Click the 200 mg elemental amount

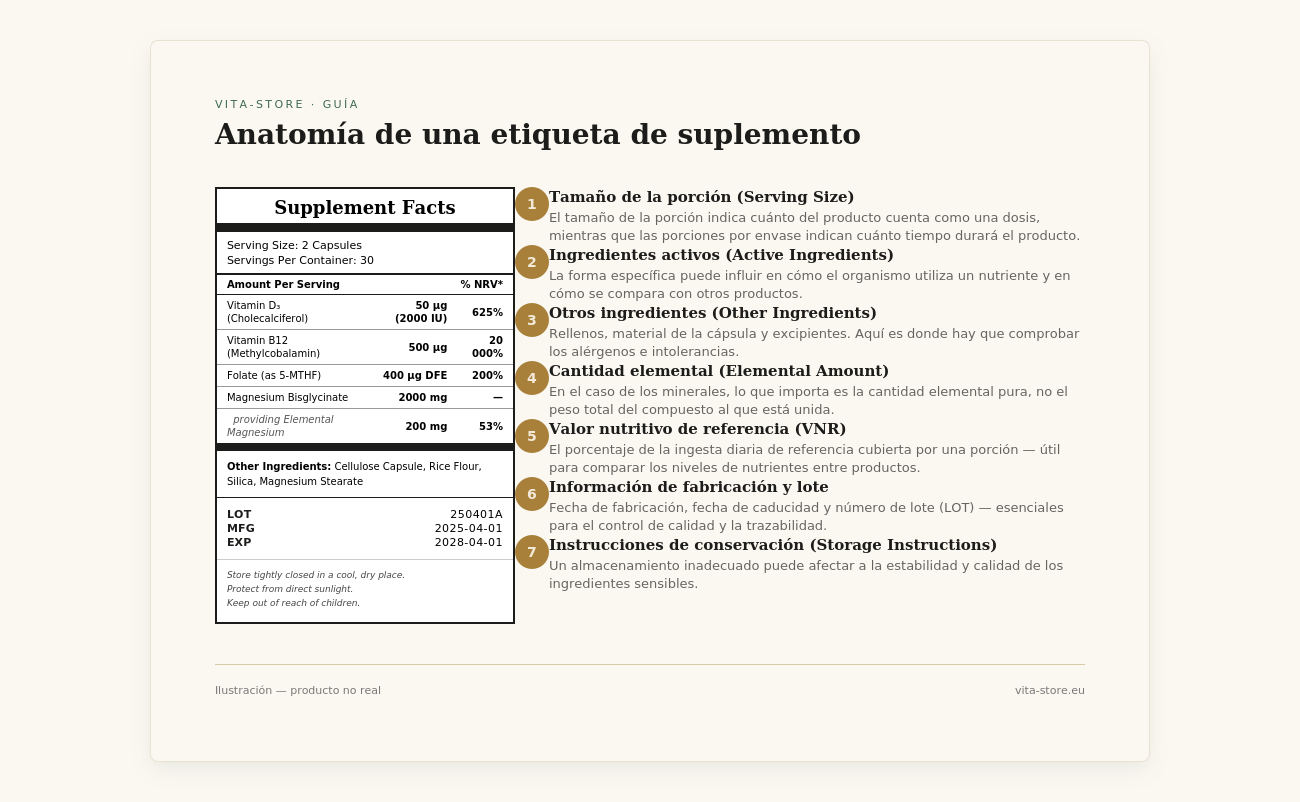[x=426, y=426]
